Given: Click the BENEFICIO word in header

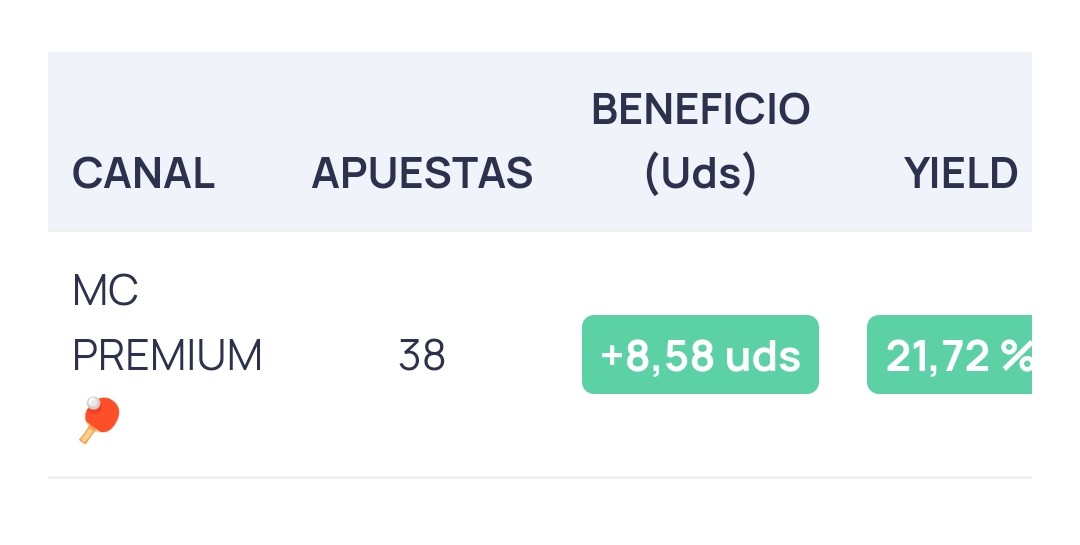Looking at the screenshot, I should tap(700, 110).
